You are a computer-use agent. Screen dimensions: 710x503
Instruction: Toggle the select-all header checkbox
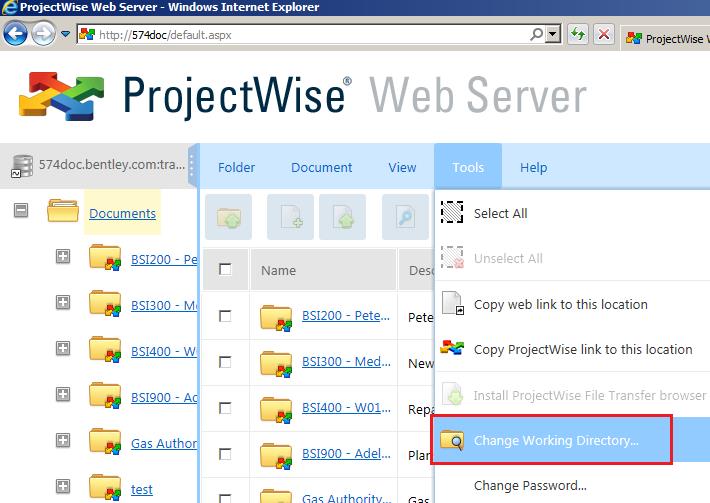[x=225, y=269]
